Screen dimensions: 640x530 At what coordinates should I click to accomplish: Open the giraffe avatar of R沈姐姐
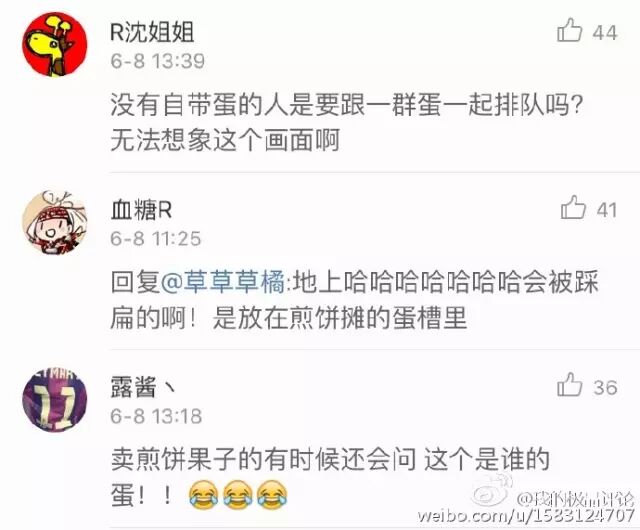55,44
